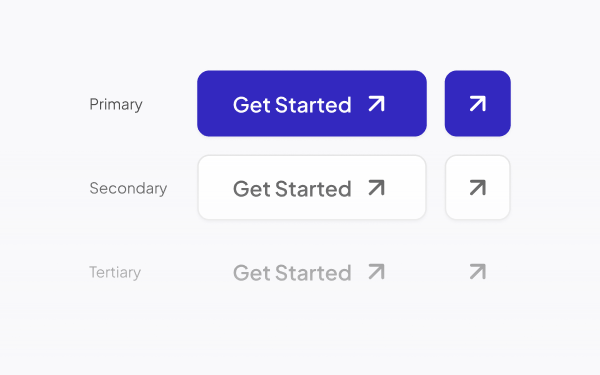Click the white Secondary Get Started button
This screenshot has height=375, width=600.
pos(312,188)
